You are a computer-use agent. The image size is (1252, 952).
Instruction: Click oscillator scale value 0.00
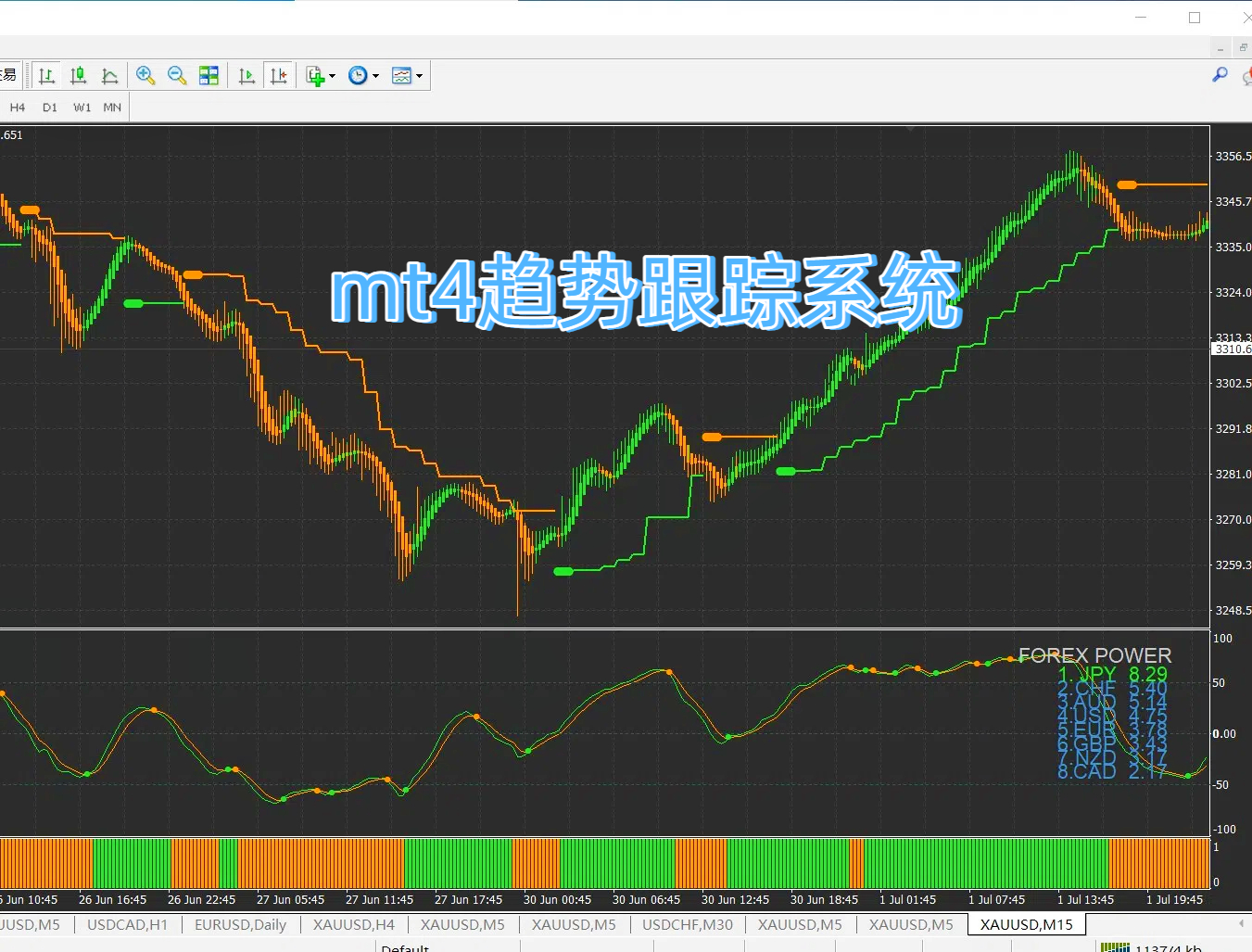[1224, 733]
